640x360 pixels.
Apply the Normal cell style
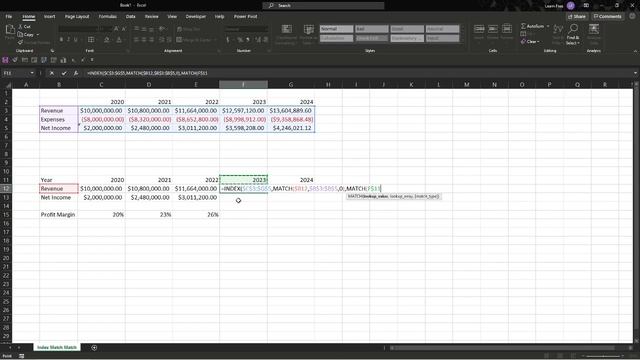(336, 29)
